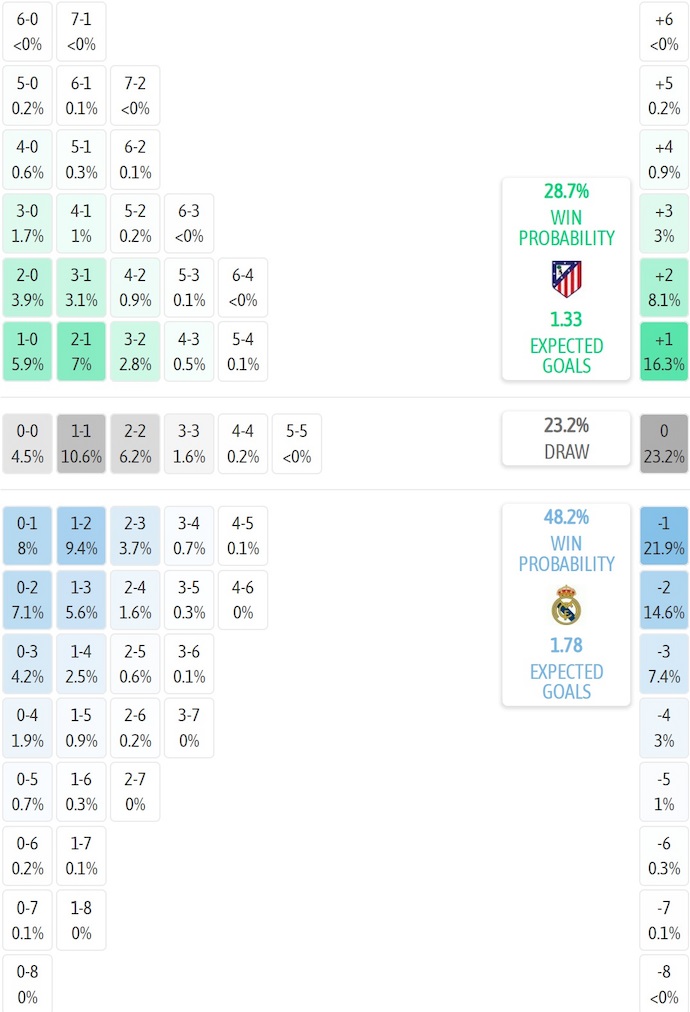Image resolution: width=690 pixels, height=1012 pixels.
Task: Click the 1-3 scoreline at 5.6%
Action: click(x=81, y=599)
